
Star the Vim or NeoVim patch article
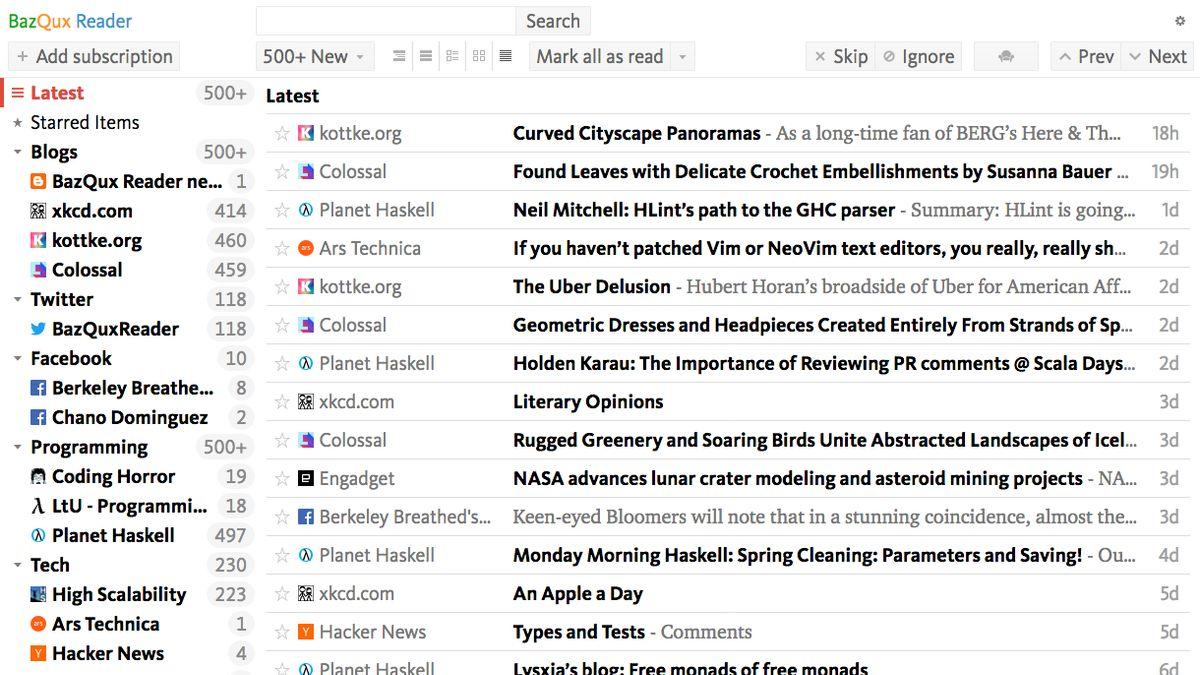(x=282, y=248)
